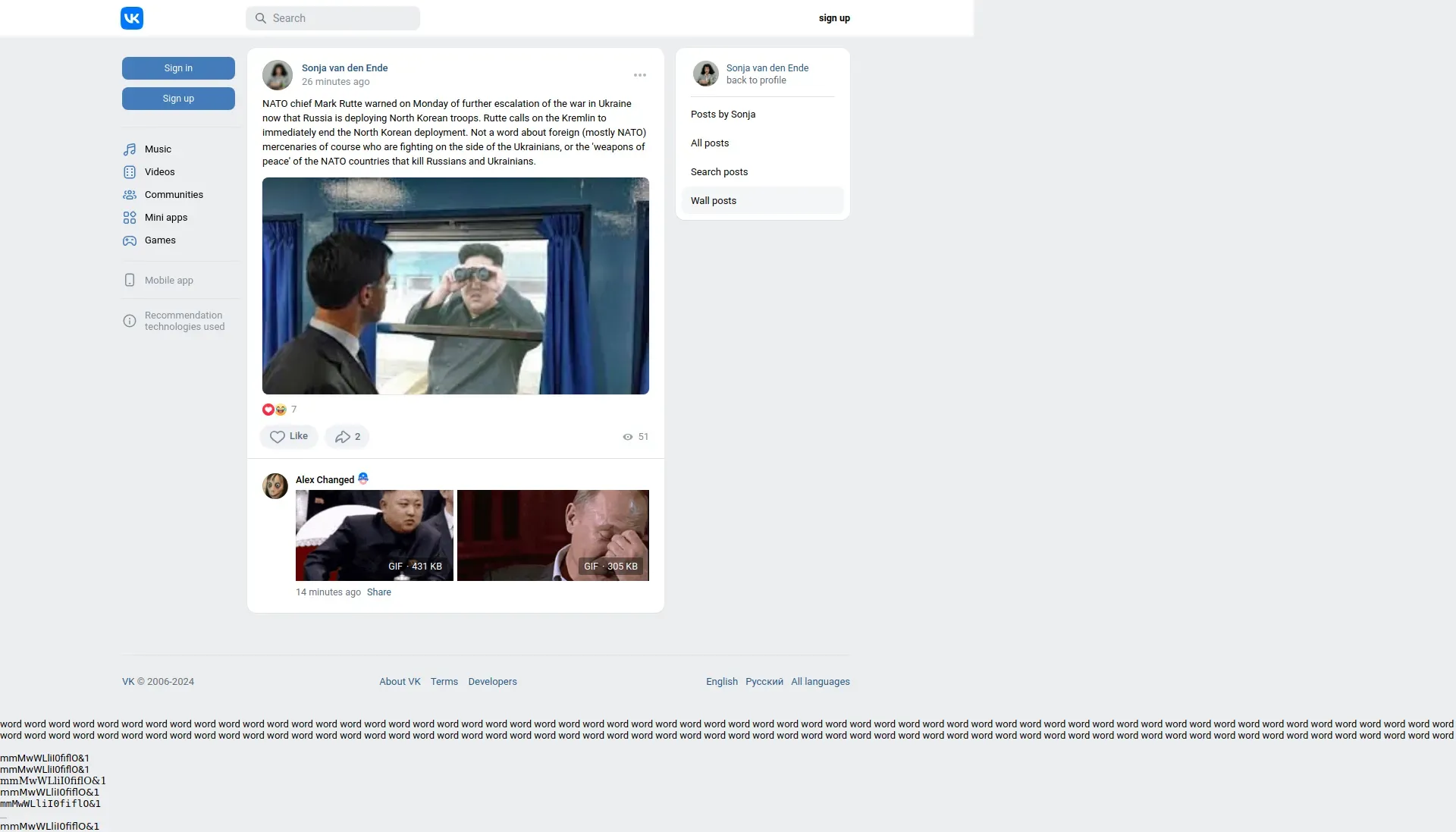Image resolution: width=1456 pixels, height=832 pixels.
Task: View the heart and laugh reactions
Action: click(x=275, y=410)
